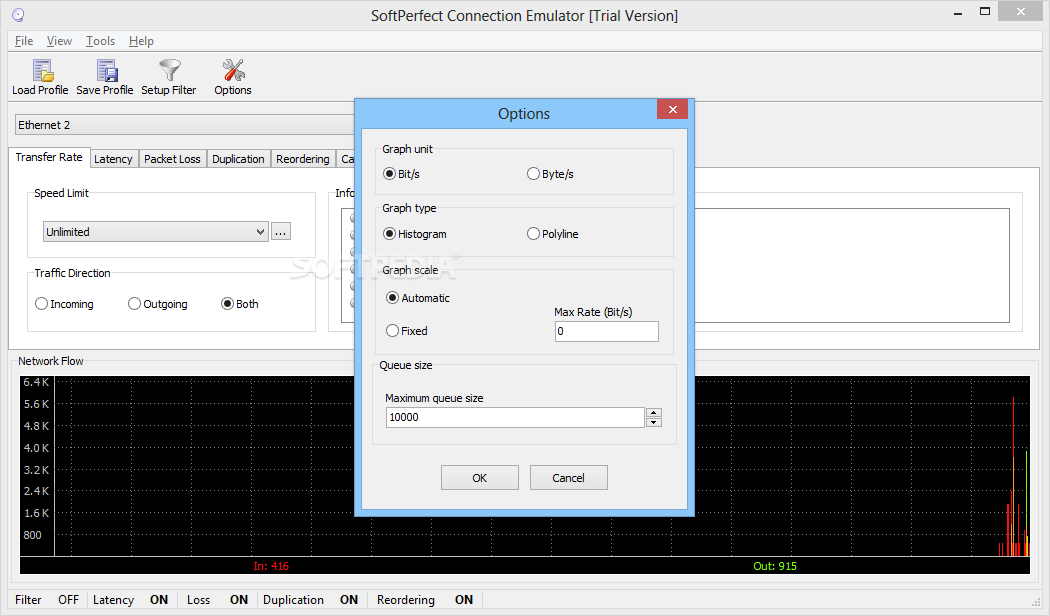Select Incoming traffic direction
1050x616 pixels.
click(x=64, y=304)
